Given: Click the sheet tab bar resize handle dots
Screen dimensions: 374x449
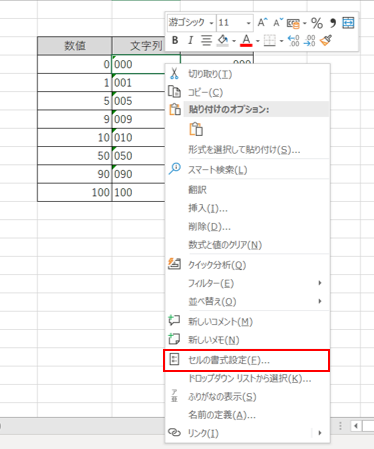Looking at the screenshot, I should coord(340,426).
